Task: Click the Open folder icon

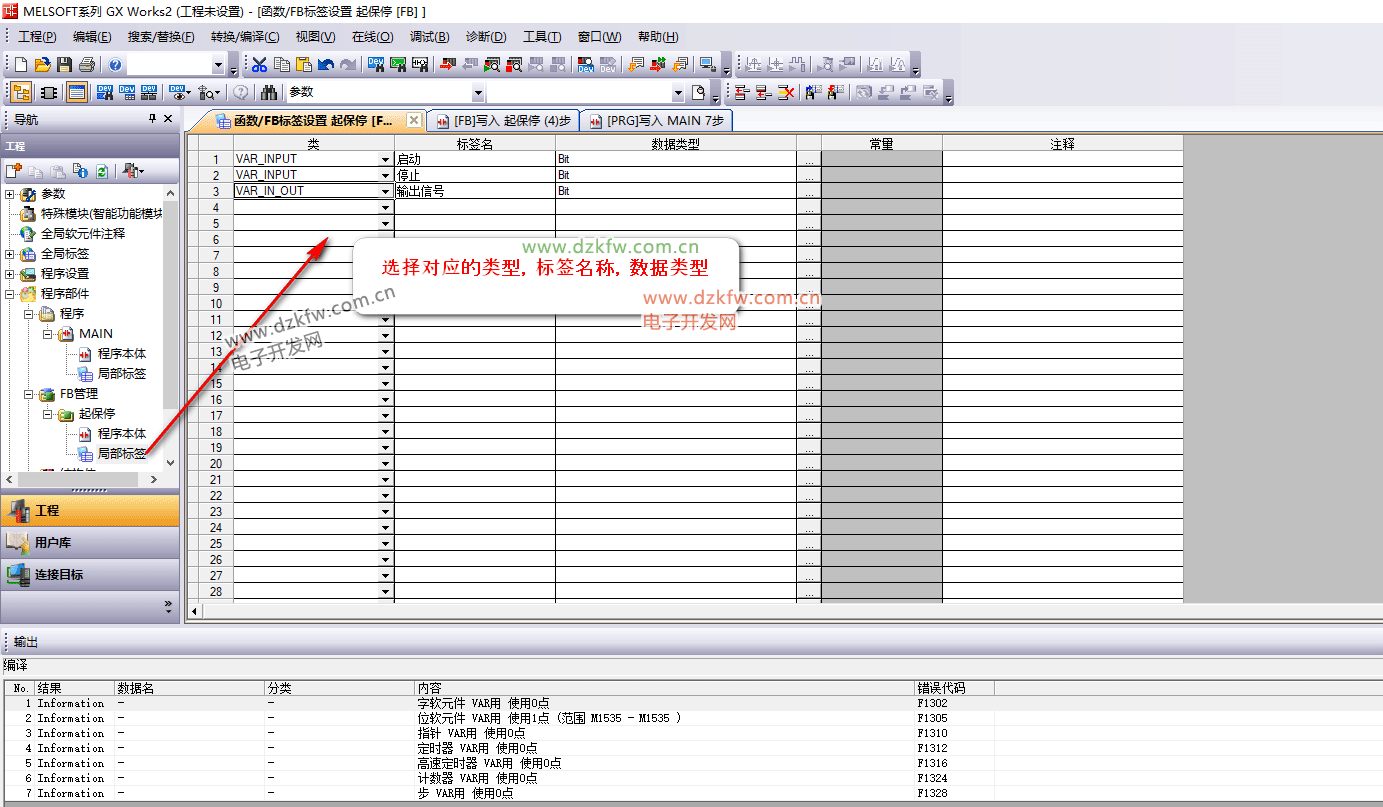Action: [42, 65]
